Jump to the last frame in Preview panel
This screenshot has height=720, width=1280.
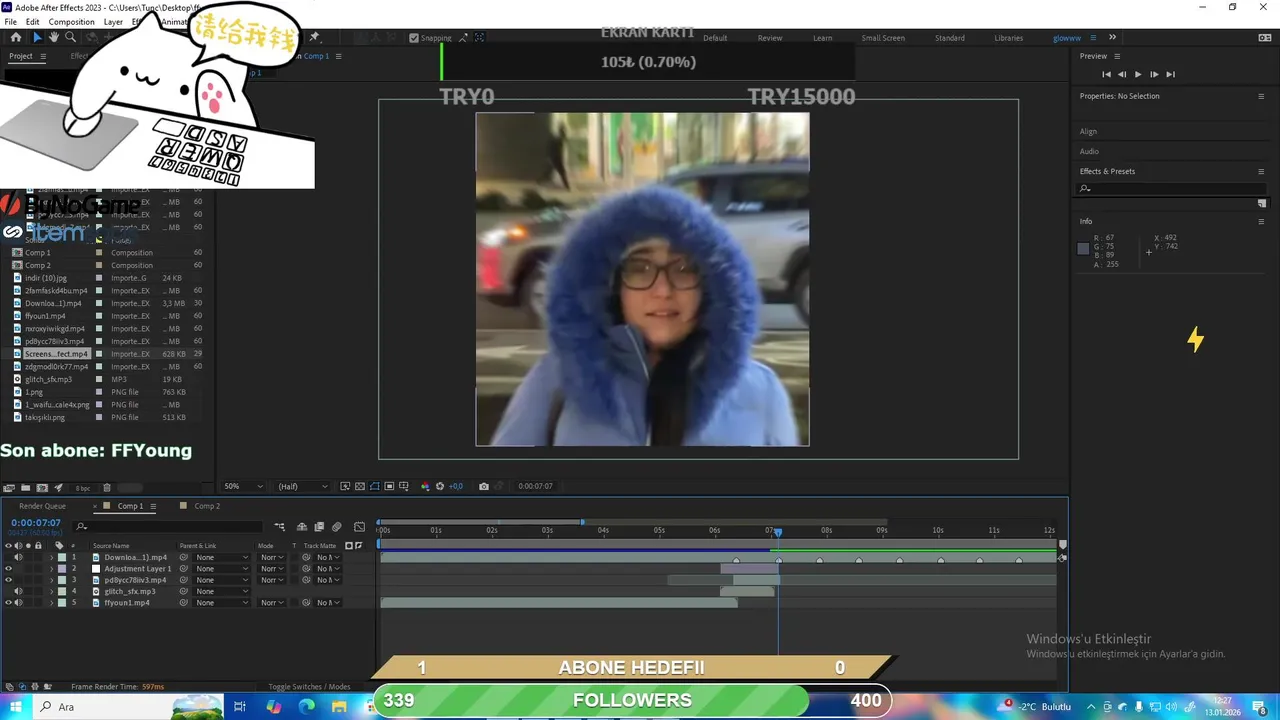click(x=1170, y=74)
